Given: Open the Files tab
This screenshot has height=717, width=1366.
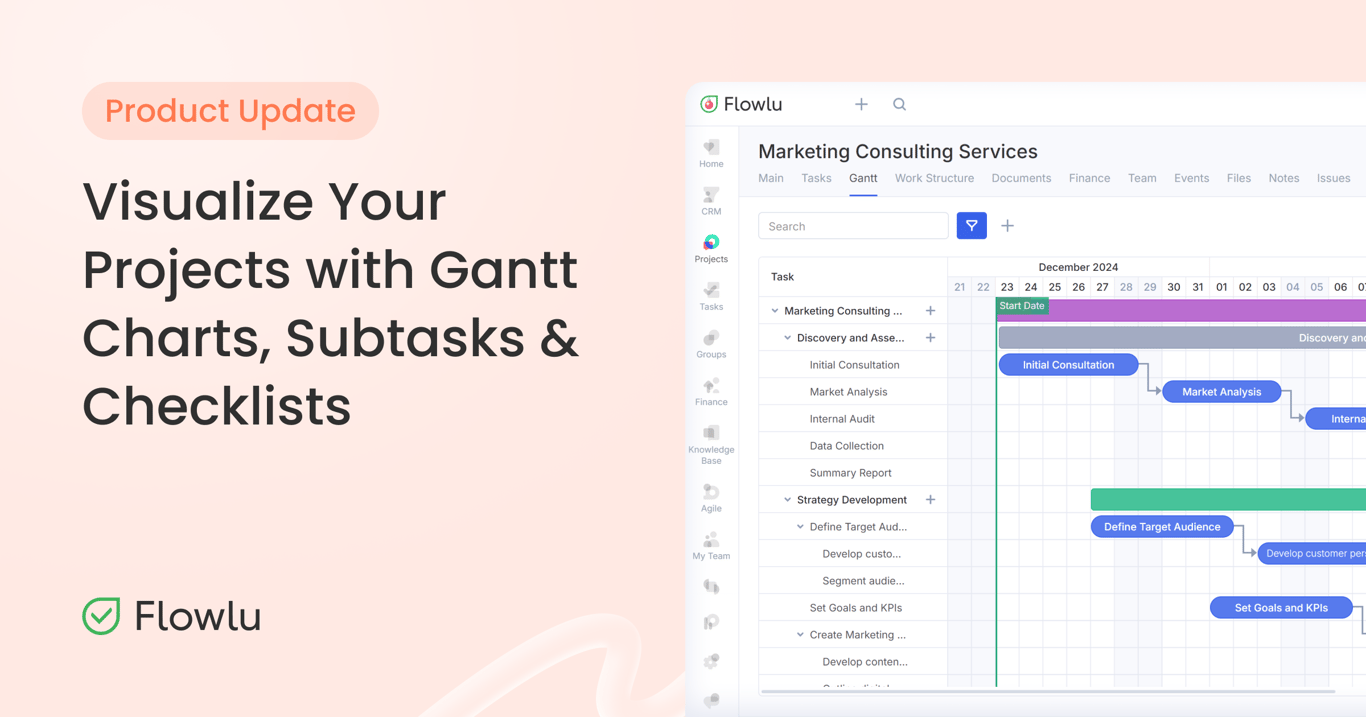Looking at the screenshot, I should pos(1239,178).
